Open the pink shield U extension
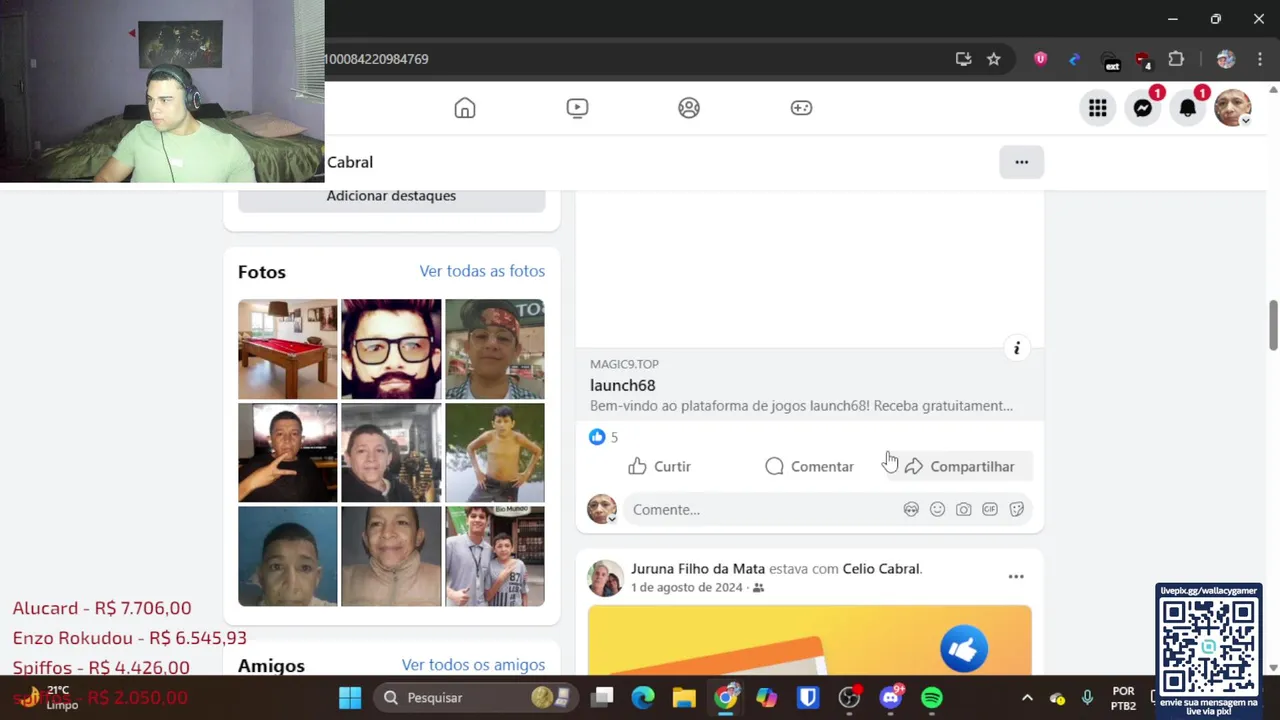The width and height of the screenshot is (1280, 720). [1040, 59]
